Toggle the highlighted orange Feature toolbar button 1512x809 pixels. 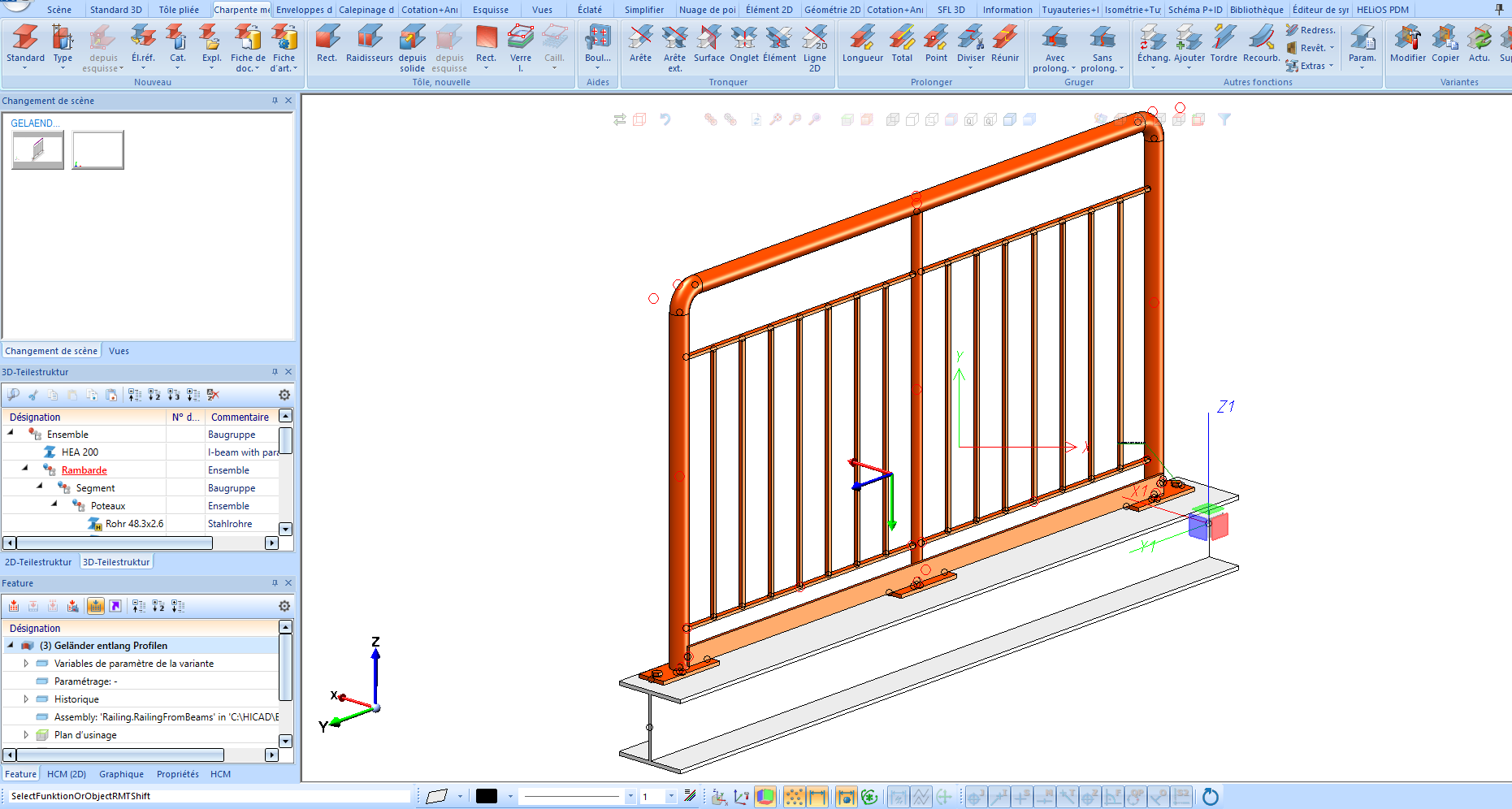(96, 606)
